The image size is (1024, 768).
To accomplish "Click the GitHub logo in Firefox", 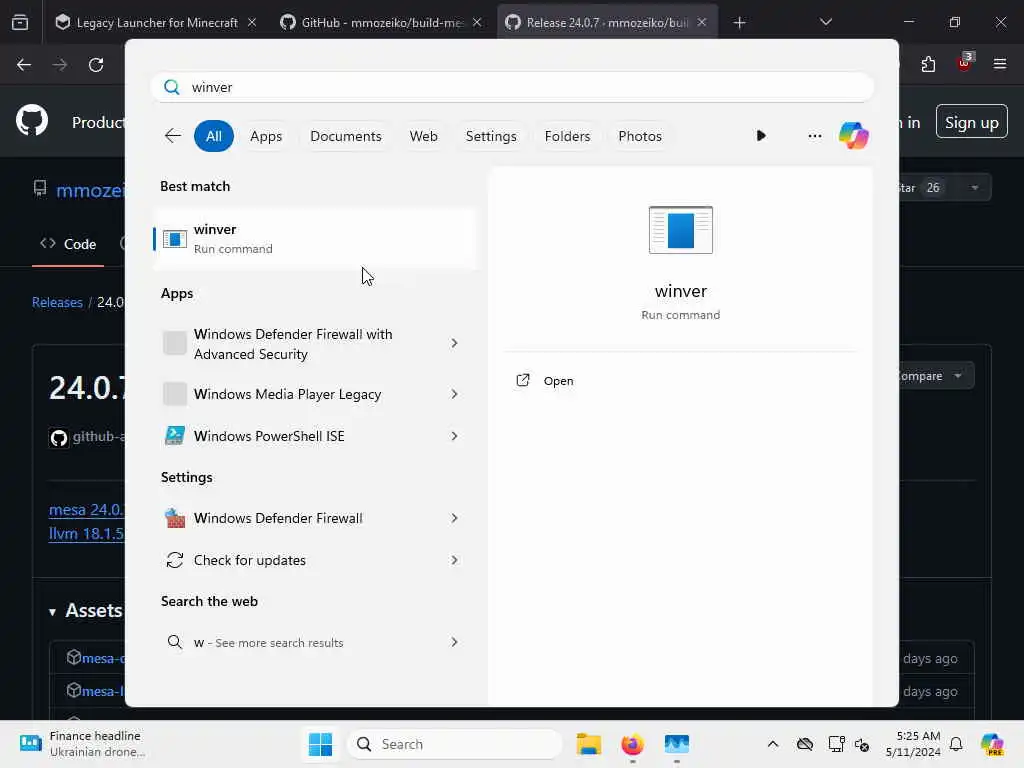I will coord(32,121).
